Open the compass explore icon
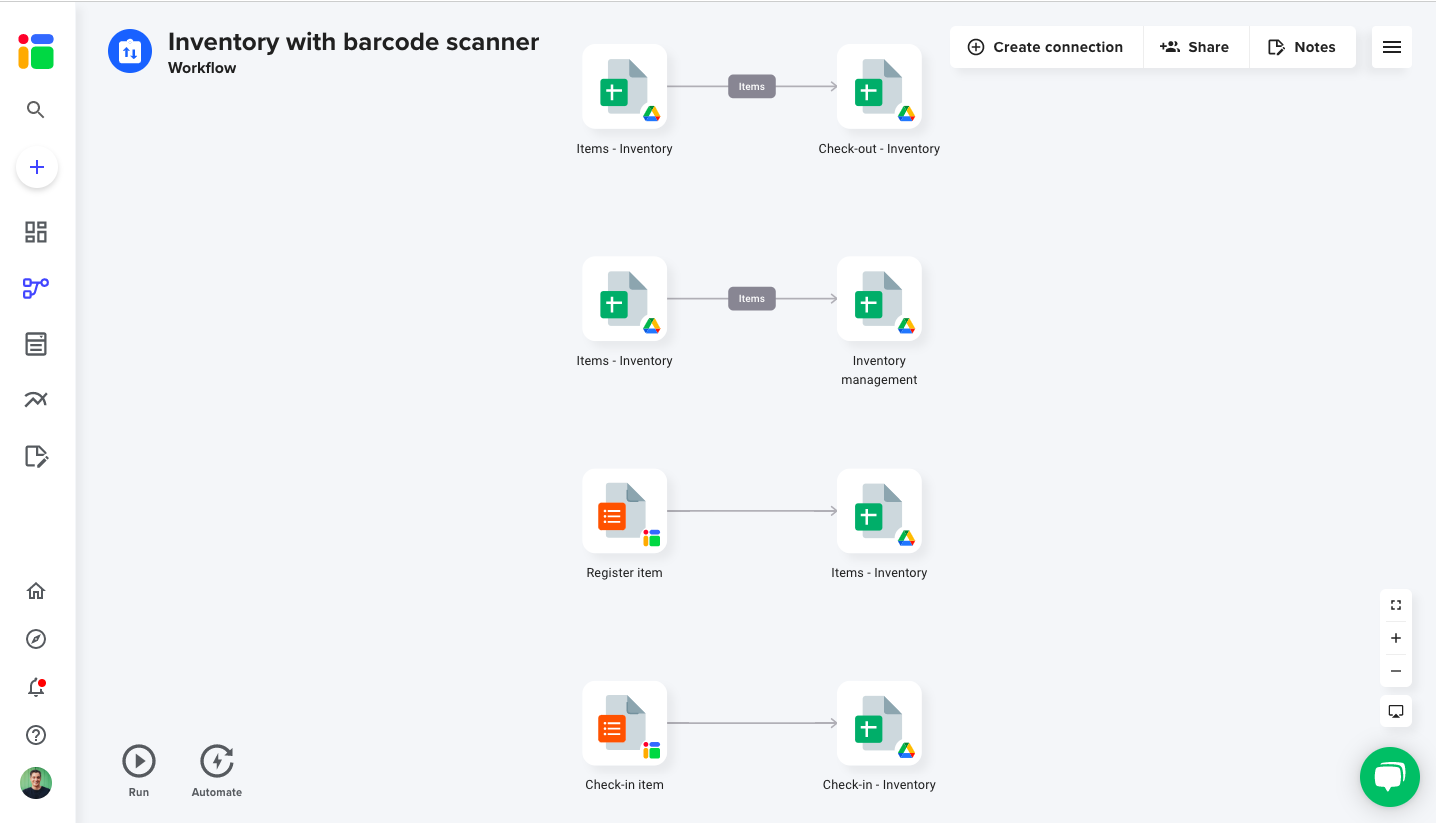 36,639
